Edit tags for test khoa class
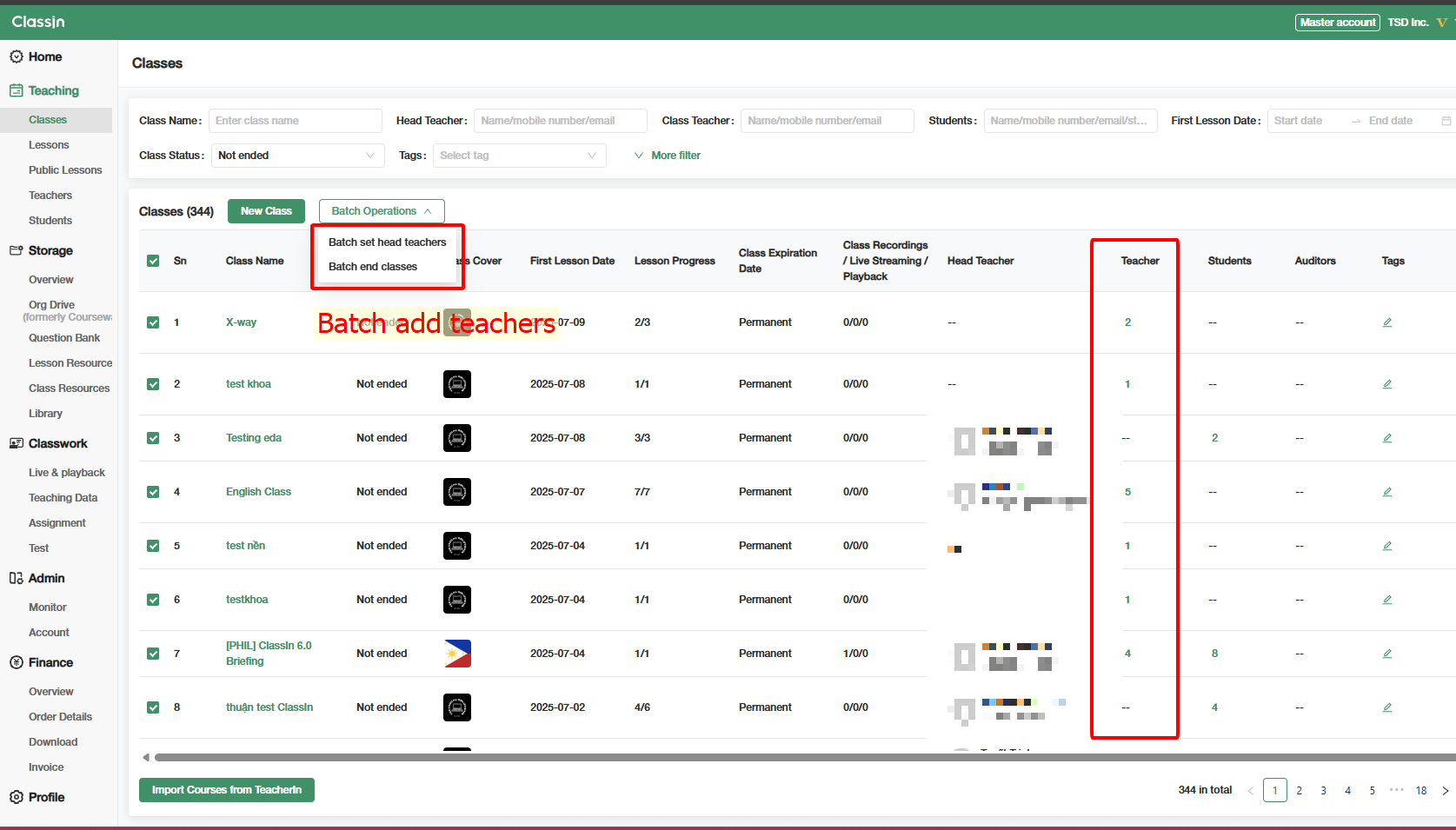 tap(1387, 384)
